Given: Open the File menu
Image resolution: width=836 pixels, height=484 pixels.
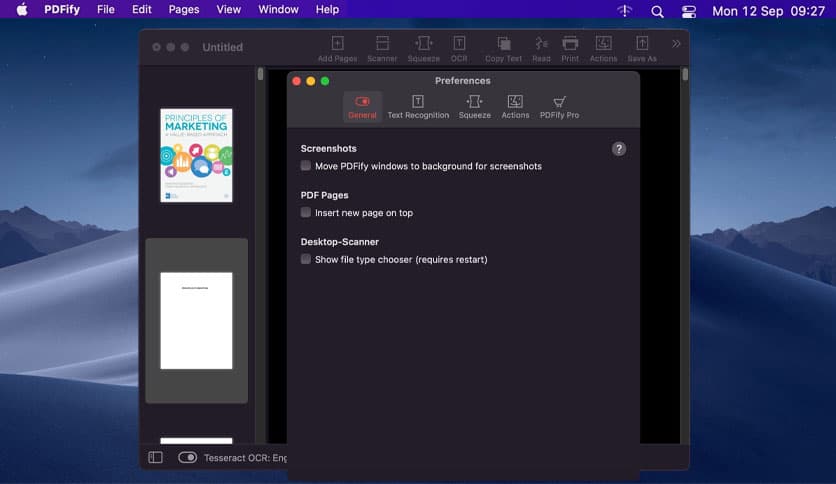Looking at the screenshot, I should 106,10.
